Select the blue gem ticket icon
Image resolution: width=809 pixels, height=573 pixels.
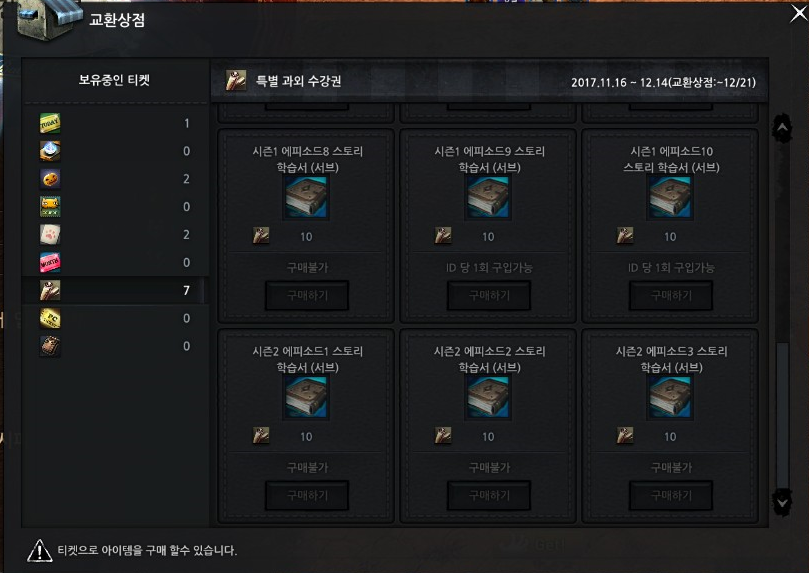(50, 151)
